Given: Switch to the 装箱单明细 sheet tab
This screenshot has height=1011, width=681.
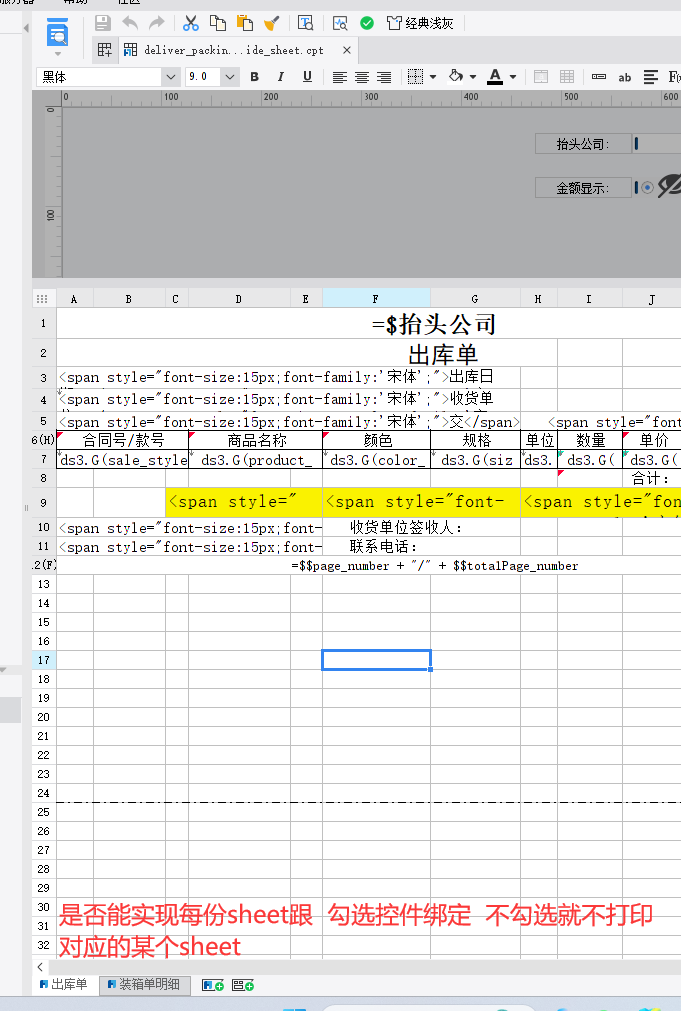Looking at the screenshot, I should click(144, 985).
